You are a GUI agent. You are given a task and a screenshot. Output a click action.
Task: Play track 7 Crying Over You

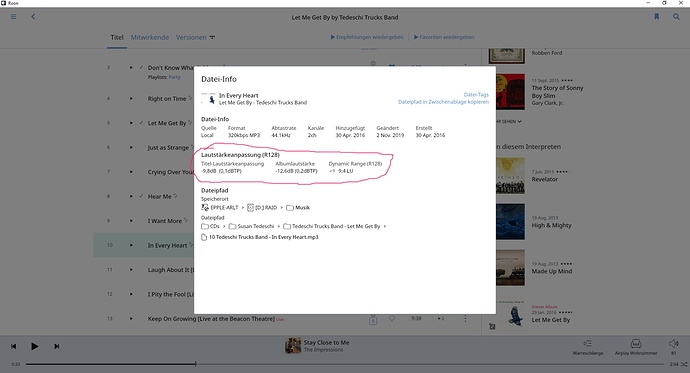(x=131, y=172)
